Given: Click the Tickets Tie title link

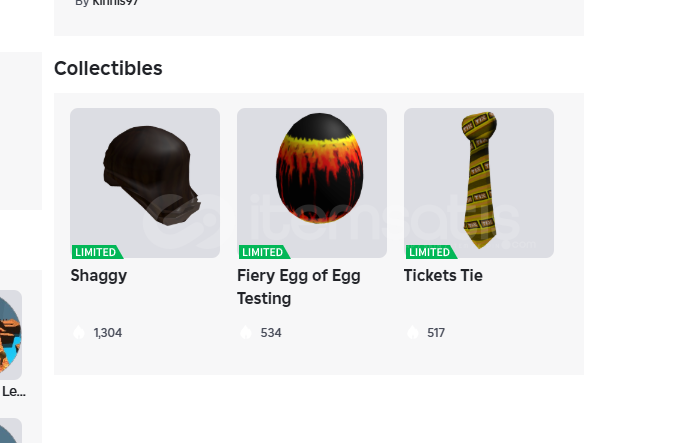Looking at the screenshot, I should (x=443, y=275).
